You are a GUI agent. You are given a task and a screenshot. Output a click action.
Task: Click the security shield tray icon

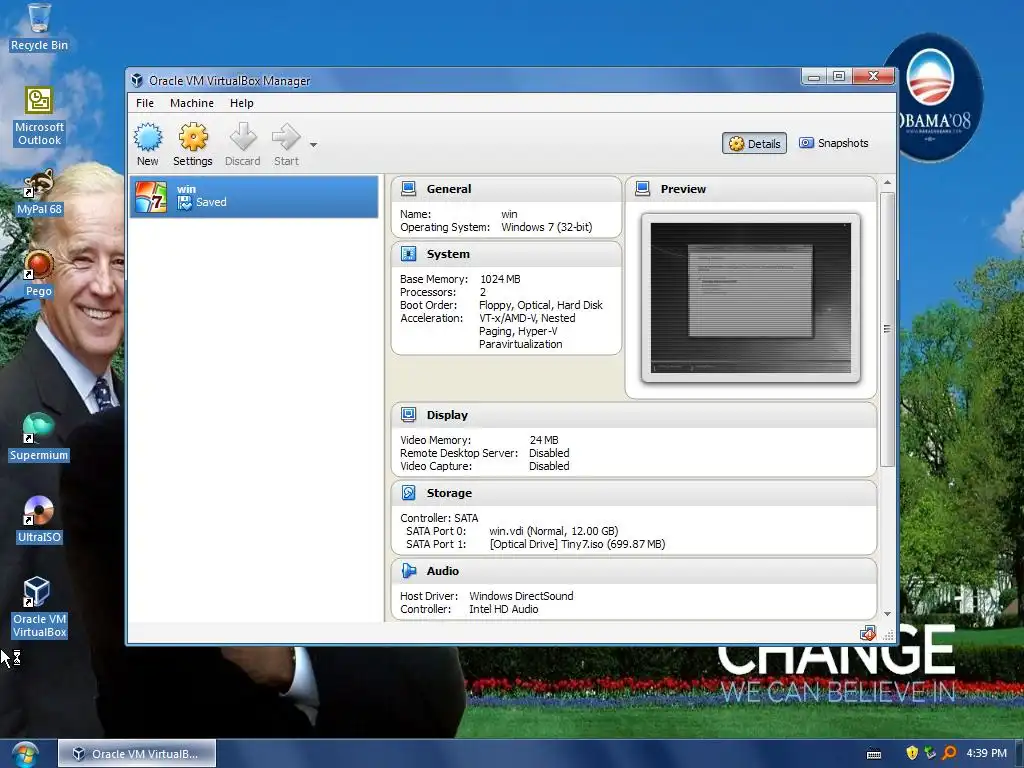[x=912, y=753]
